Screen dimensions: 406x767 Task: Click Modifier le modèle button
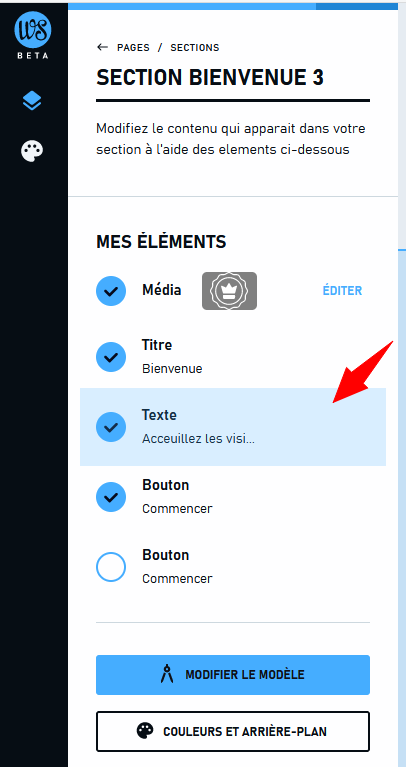point(233,675)
